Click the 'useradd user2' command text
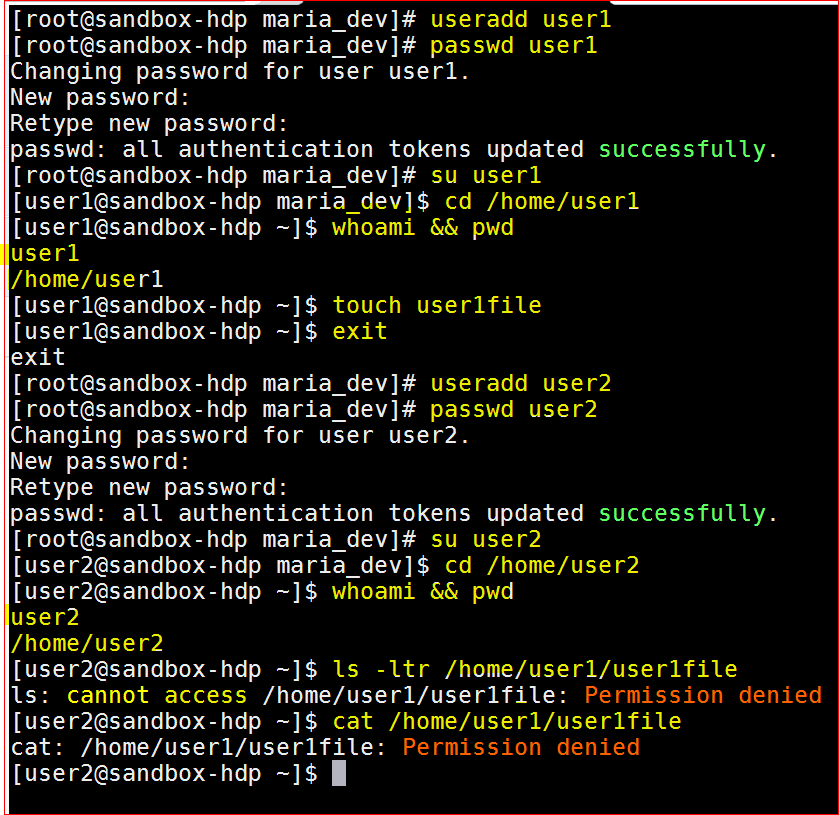This screenshot has height=815, width=839. 521,384
